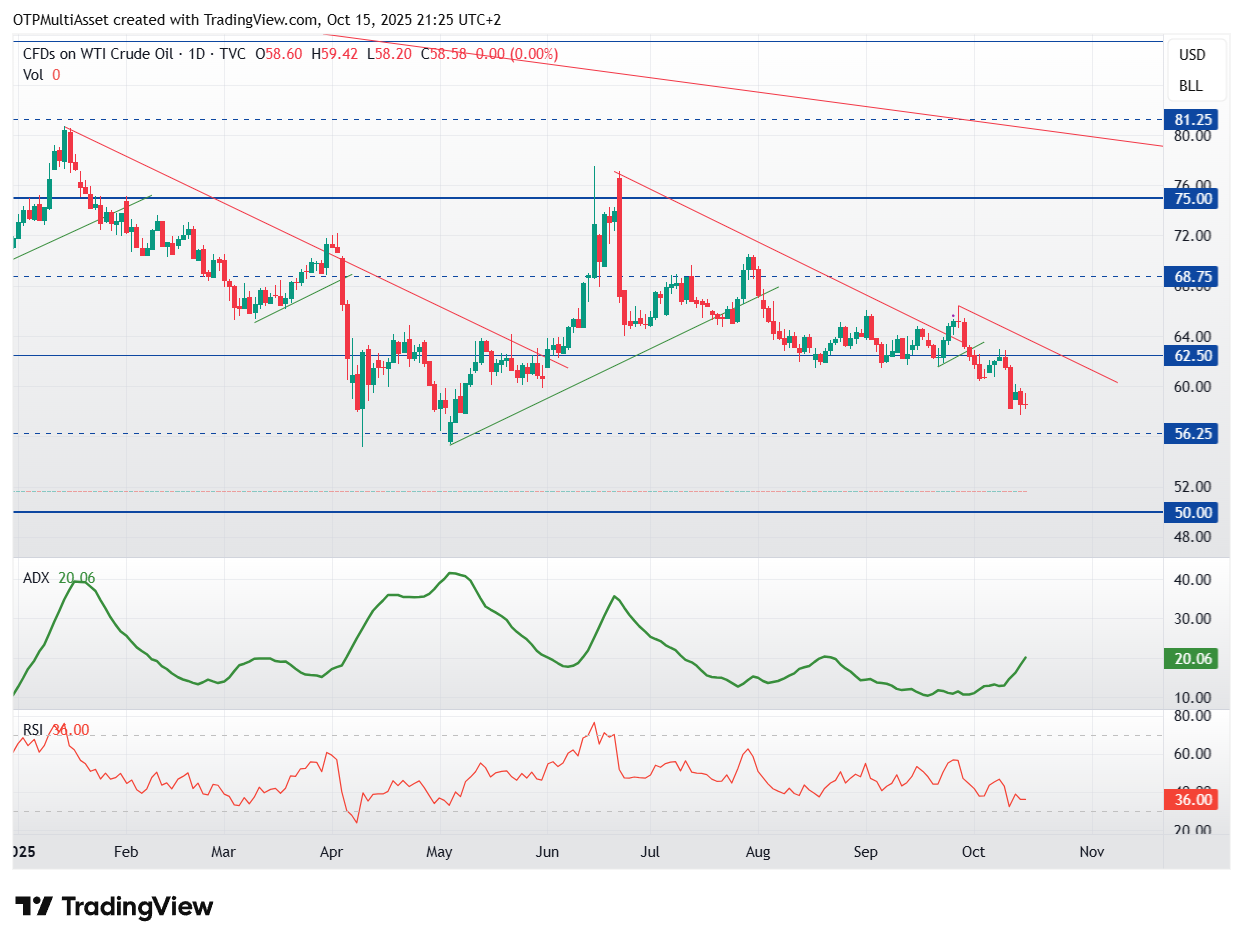1243x944 pixels.
Task: Click the 30.00 tick on ADX axis
Action: click(1194, 619)
